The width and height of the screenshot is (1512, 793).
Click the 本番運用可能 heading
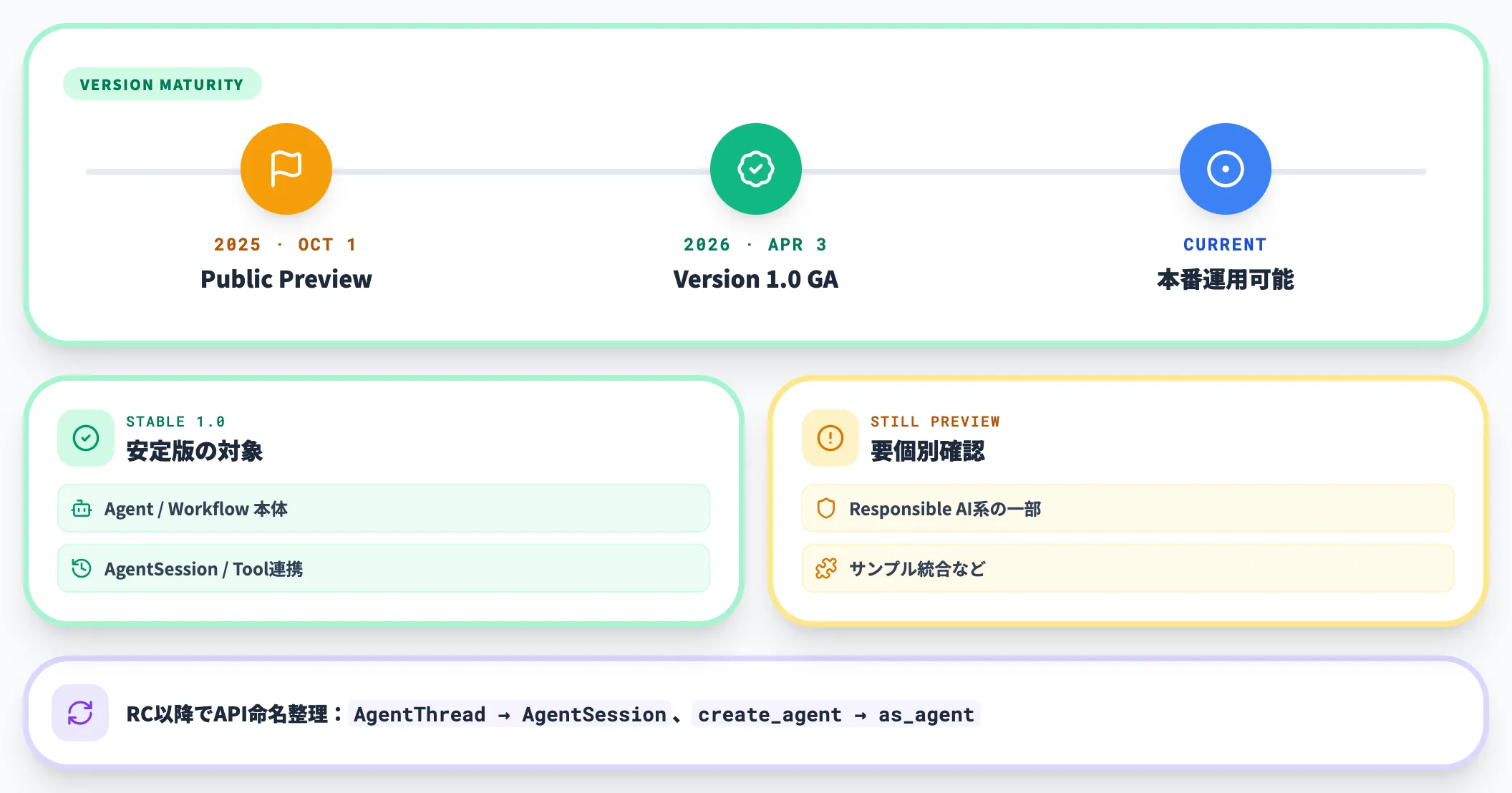pos(1226,279)
